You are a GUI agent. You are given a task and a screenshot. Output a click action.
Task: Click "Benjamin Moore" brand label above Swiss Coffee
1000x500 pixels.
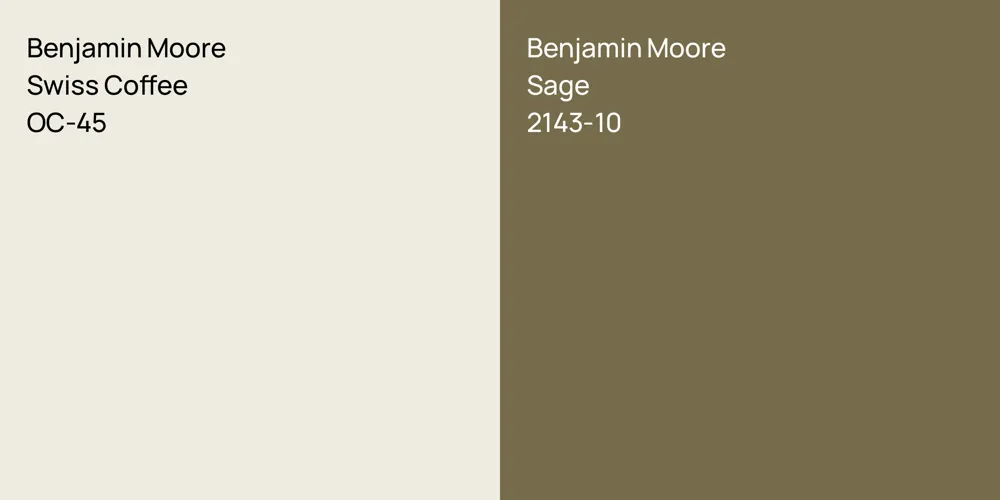126,48
